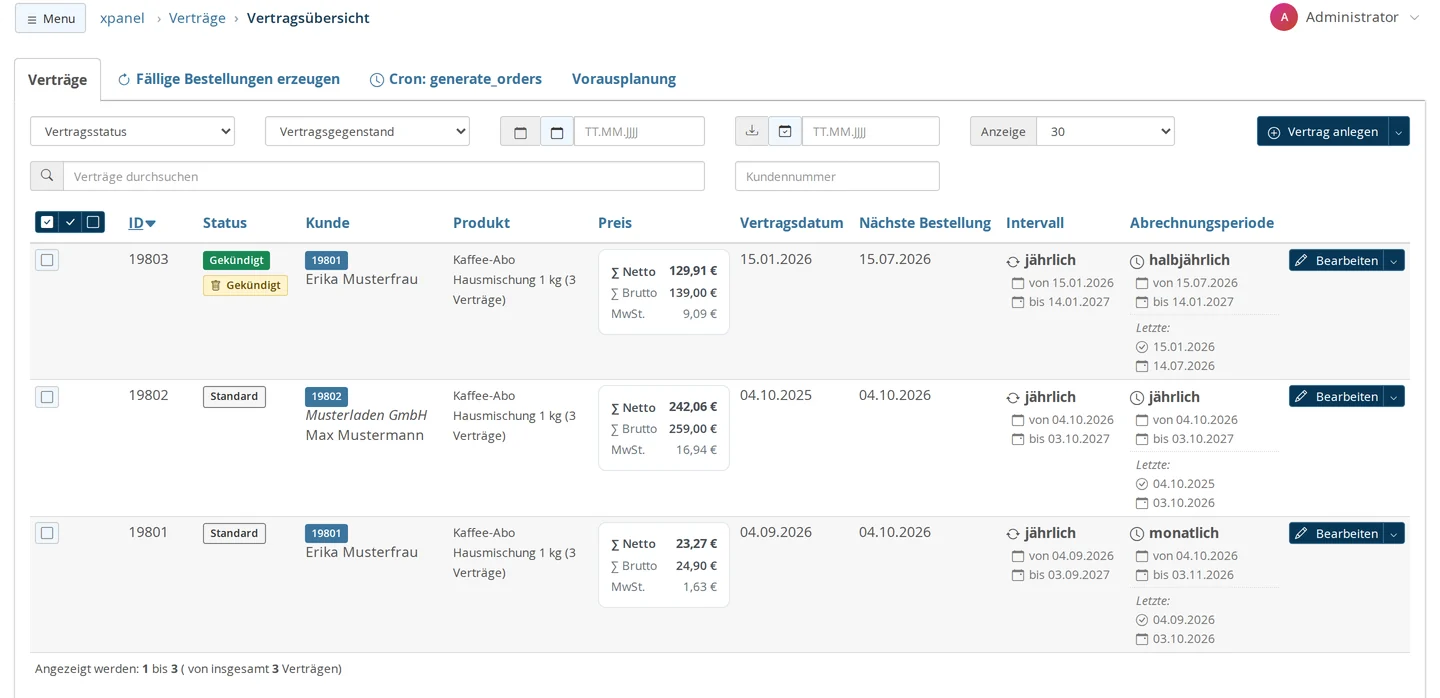Focus the Kundennummer input field

coord(837,176)
